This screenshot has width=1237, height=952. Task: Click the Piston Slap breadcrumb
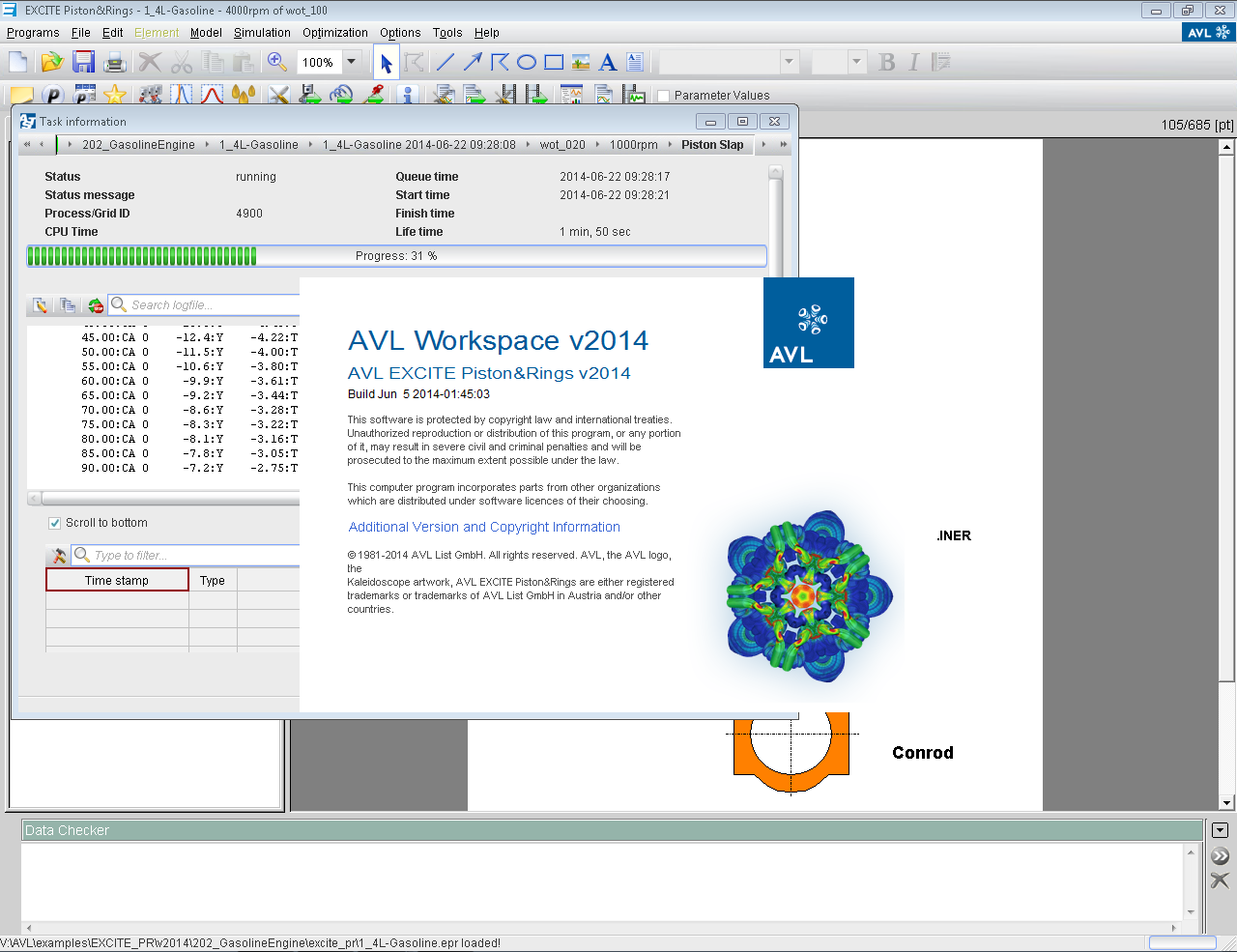pos(712,145)
